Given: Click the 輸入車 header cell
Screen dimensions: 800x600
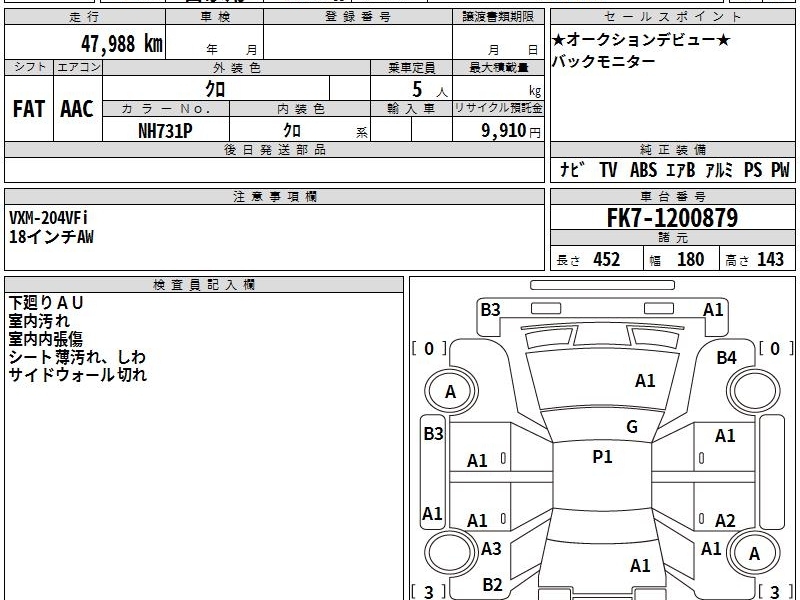Looking at the screenshot, I should click(x=412, y=109).
